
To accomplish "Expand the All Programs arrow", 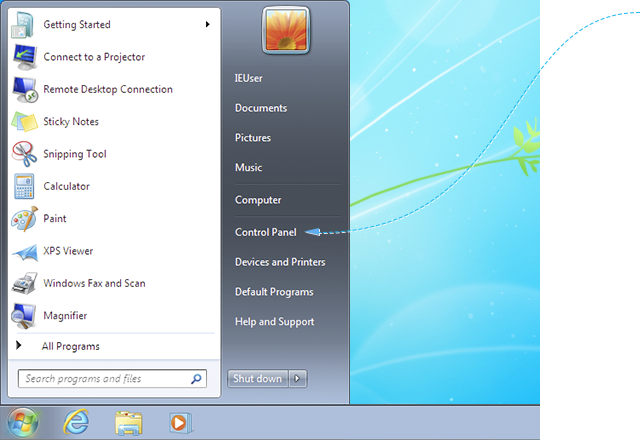I will point(18,345).
